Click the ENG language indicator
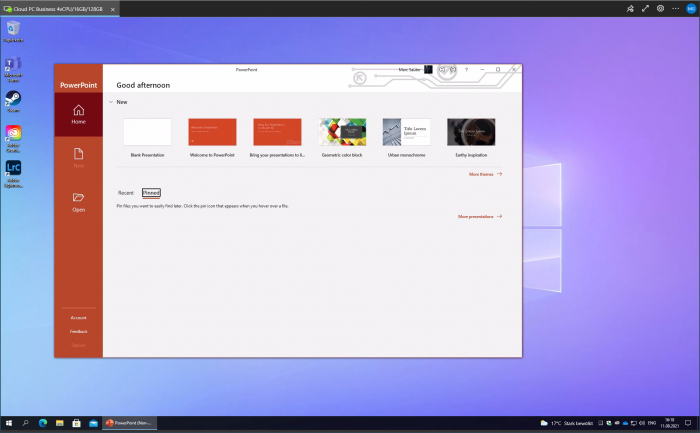 [652, 423]
